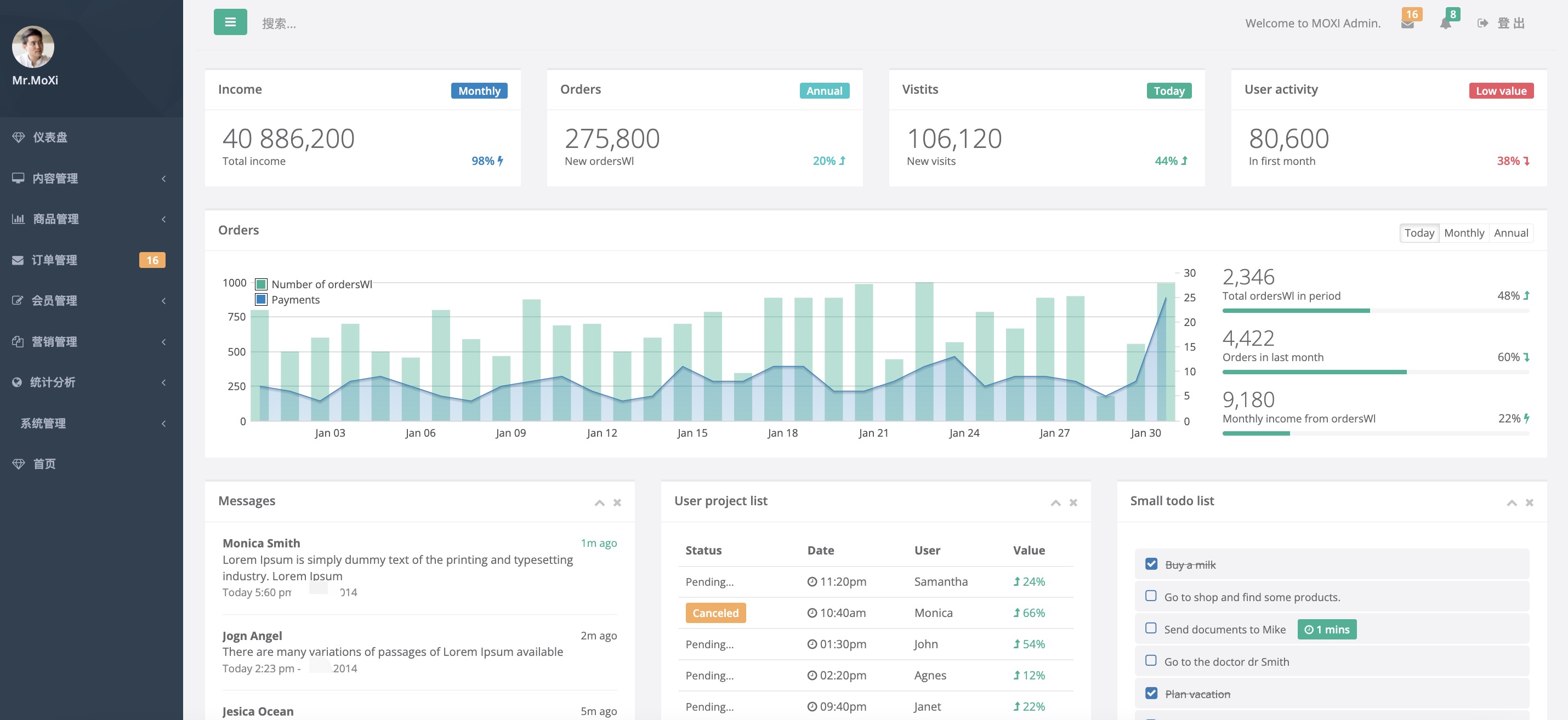Click the diamond icon next to 首页

[18, 464]
